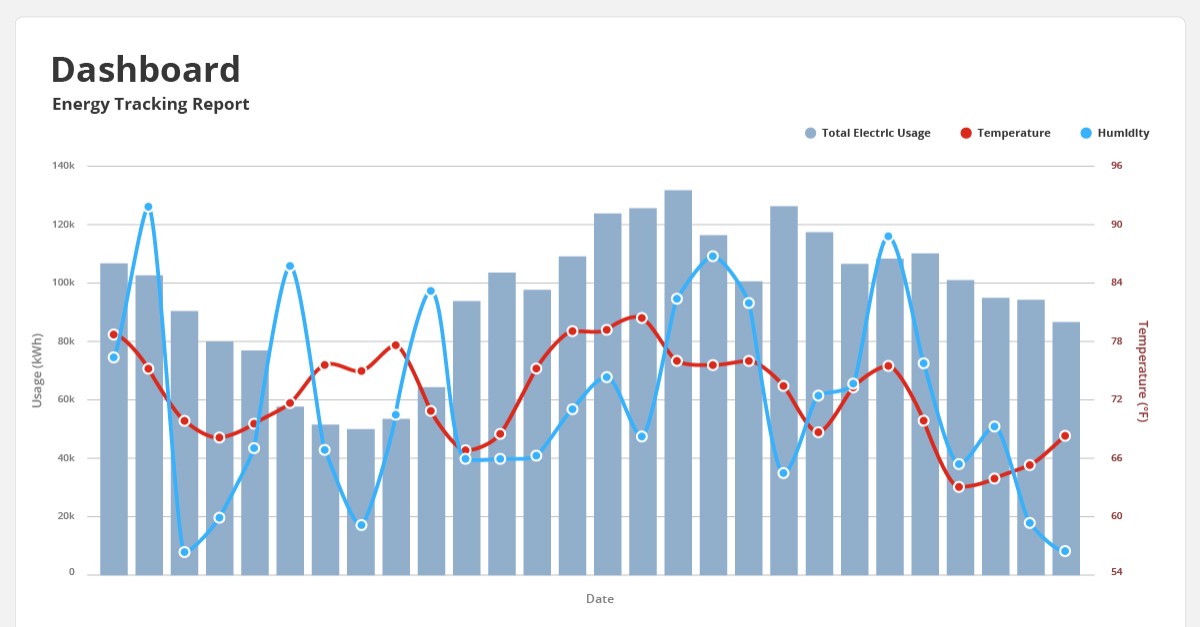Select the very first usage bar in chart

[114, 419]
